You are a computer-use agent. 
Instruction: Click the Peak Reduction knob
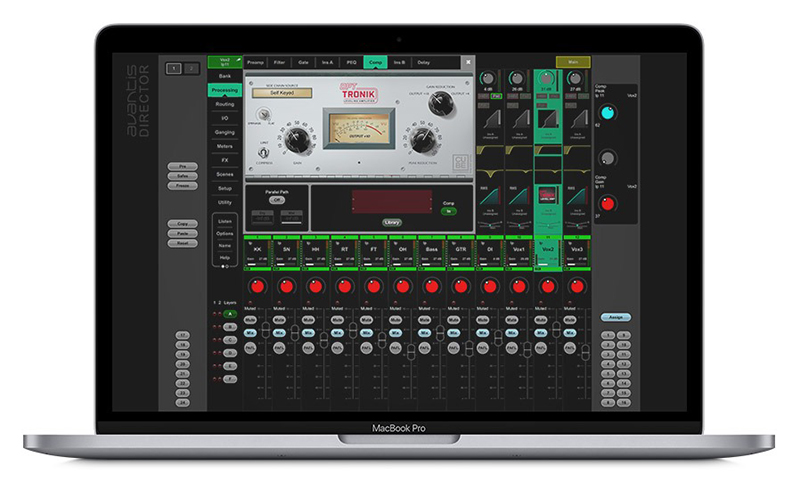[424, 139]
